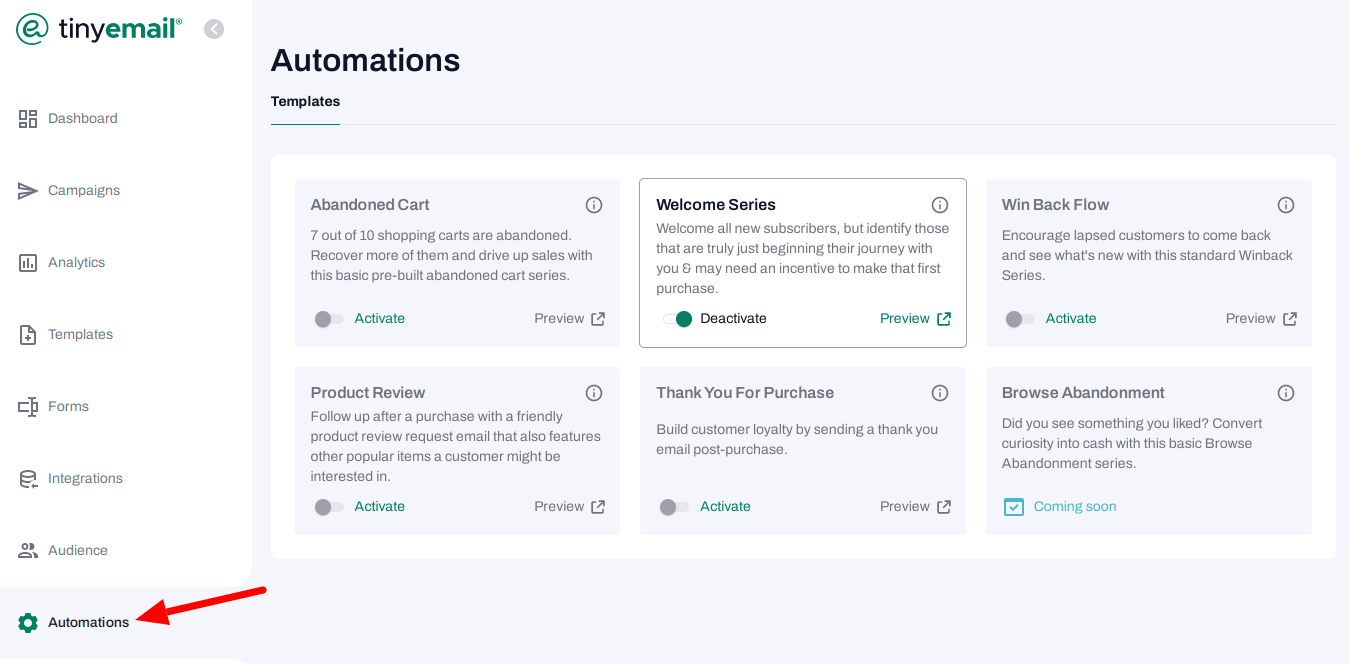Click the Automations gear icon

point(28,622)
